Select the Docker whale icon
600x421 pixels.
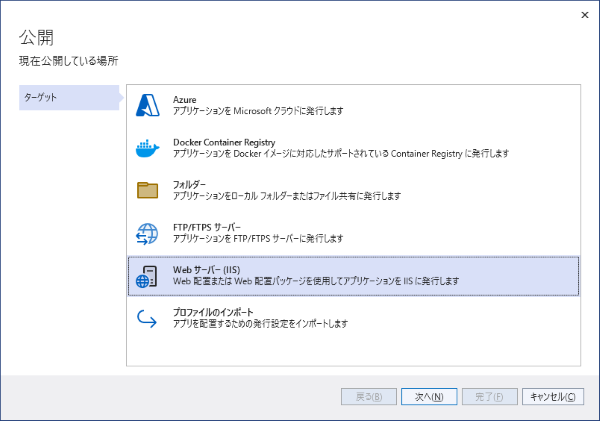147,148
